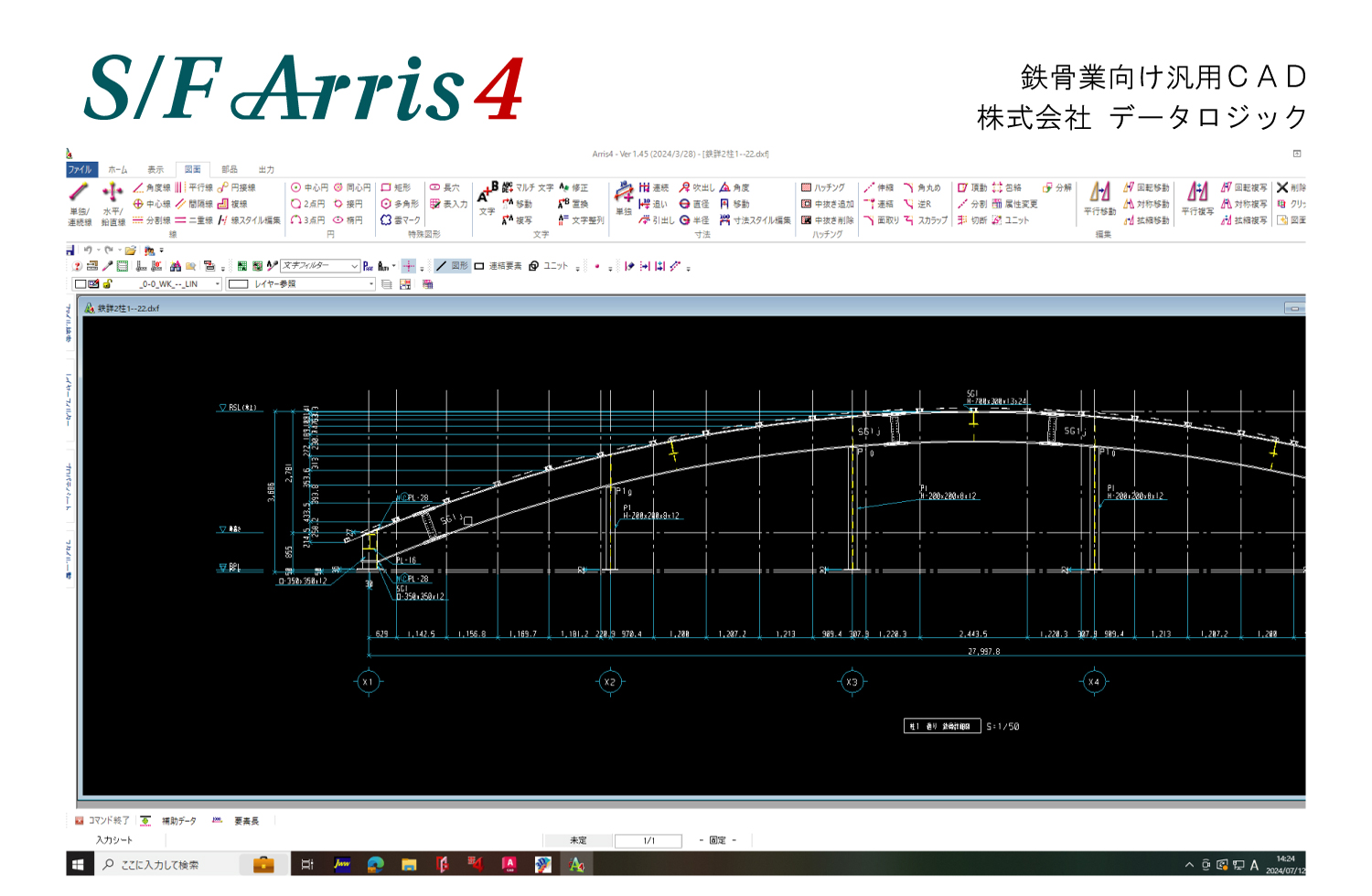Activate the 文字 text tool
The width and height of the screenshot is (1372, 896).
pos(488,198)
